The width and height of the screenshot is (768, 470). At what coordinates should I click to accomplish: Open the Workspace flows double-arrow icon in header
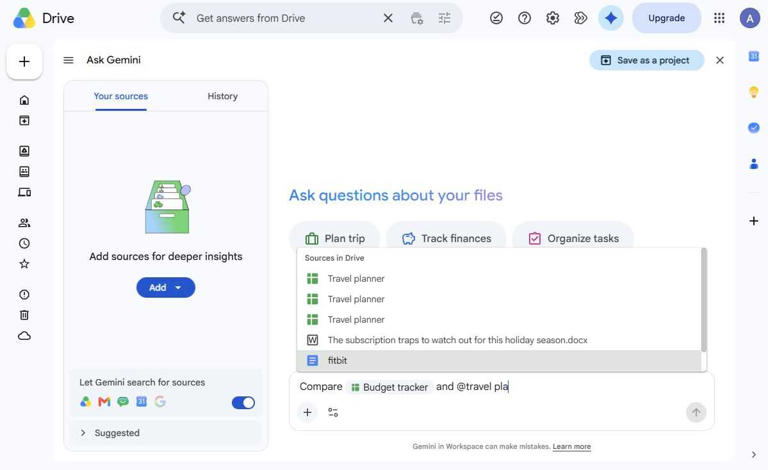click(580, 18)
